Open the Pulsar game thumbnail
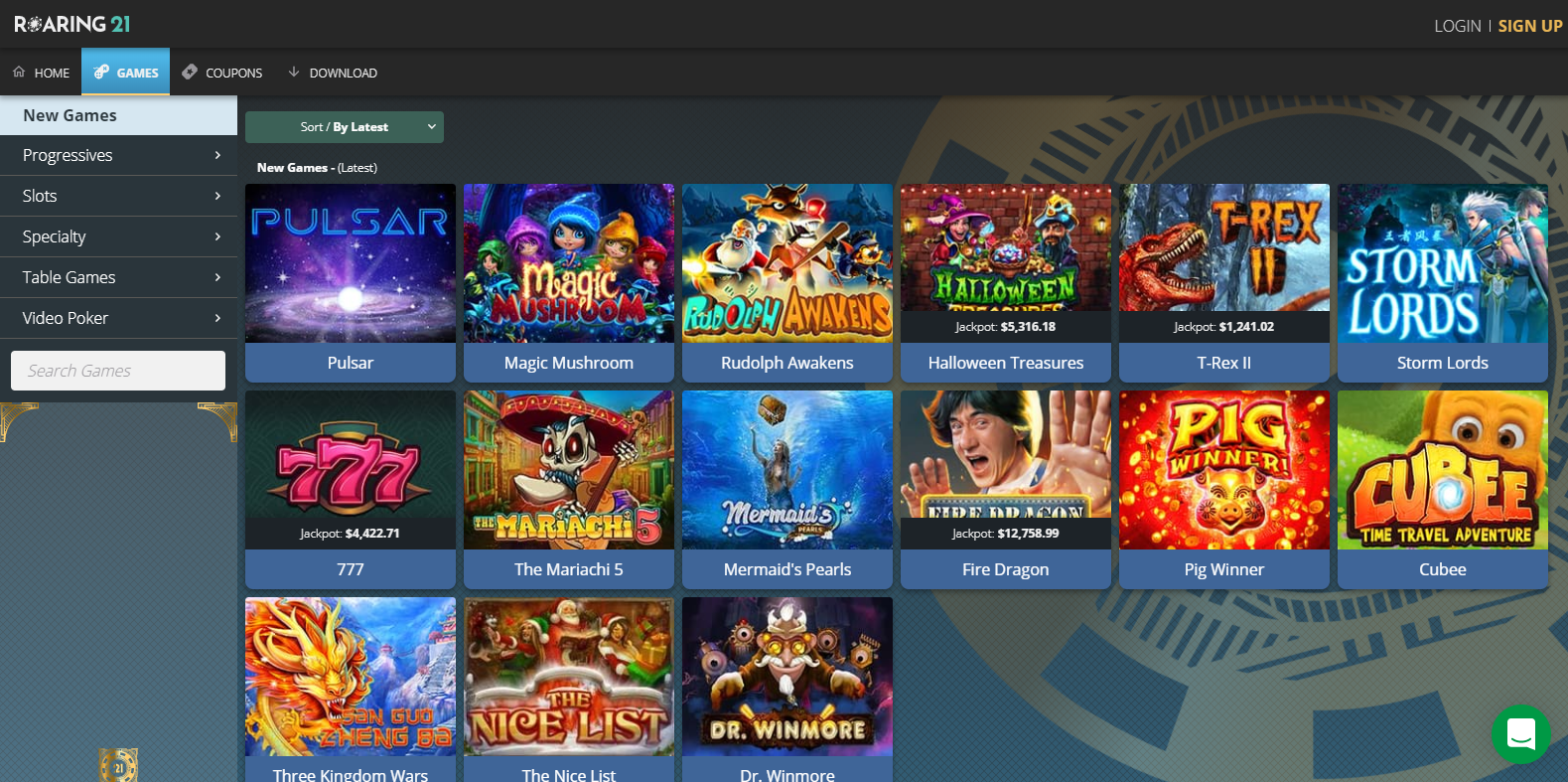Viewport: 1568px width, 782px height. [x=351, y=263]
